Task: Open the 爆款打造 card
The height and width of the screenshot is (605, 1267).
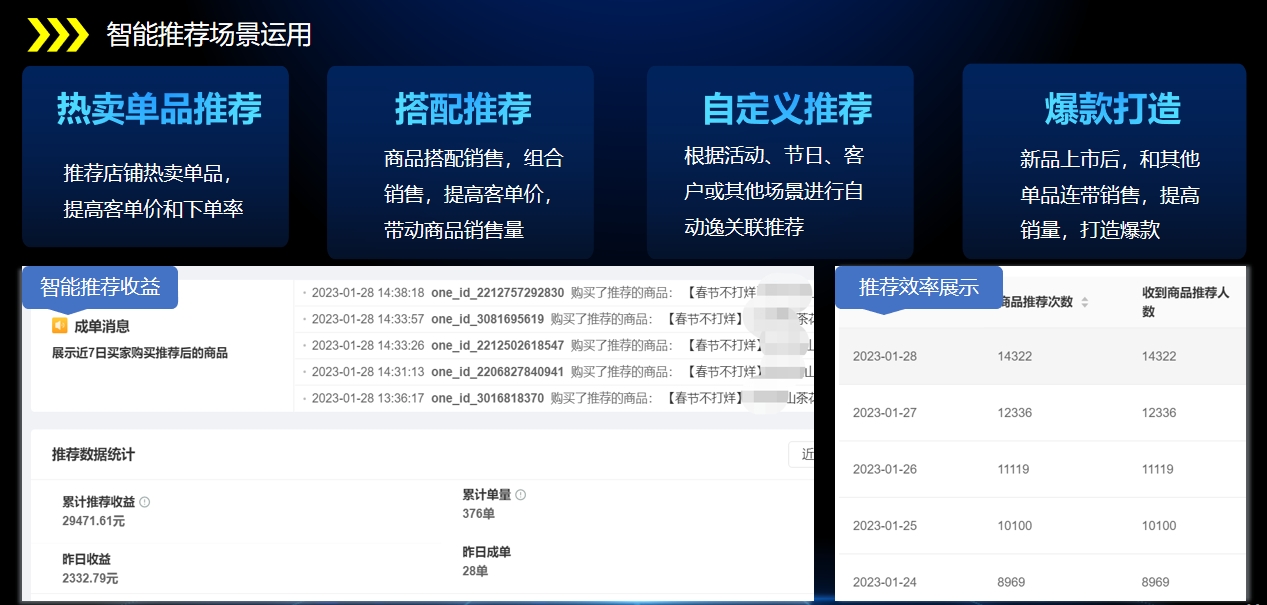Action: click(x=1104, y=162)
